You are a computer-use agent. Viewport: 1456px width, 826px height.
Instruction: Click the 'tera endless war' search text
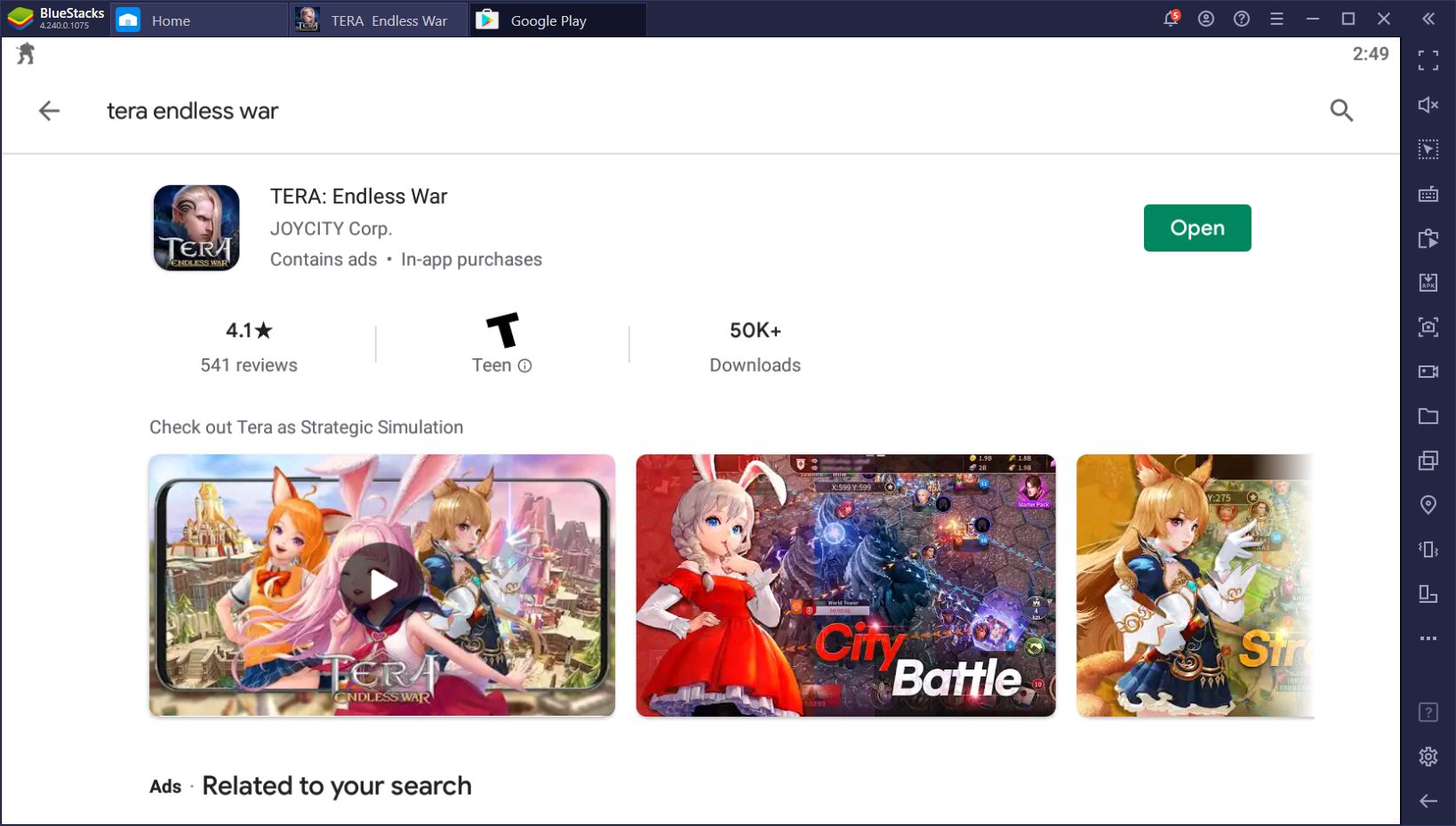pos(192,111)
